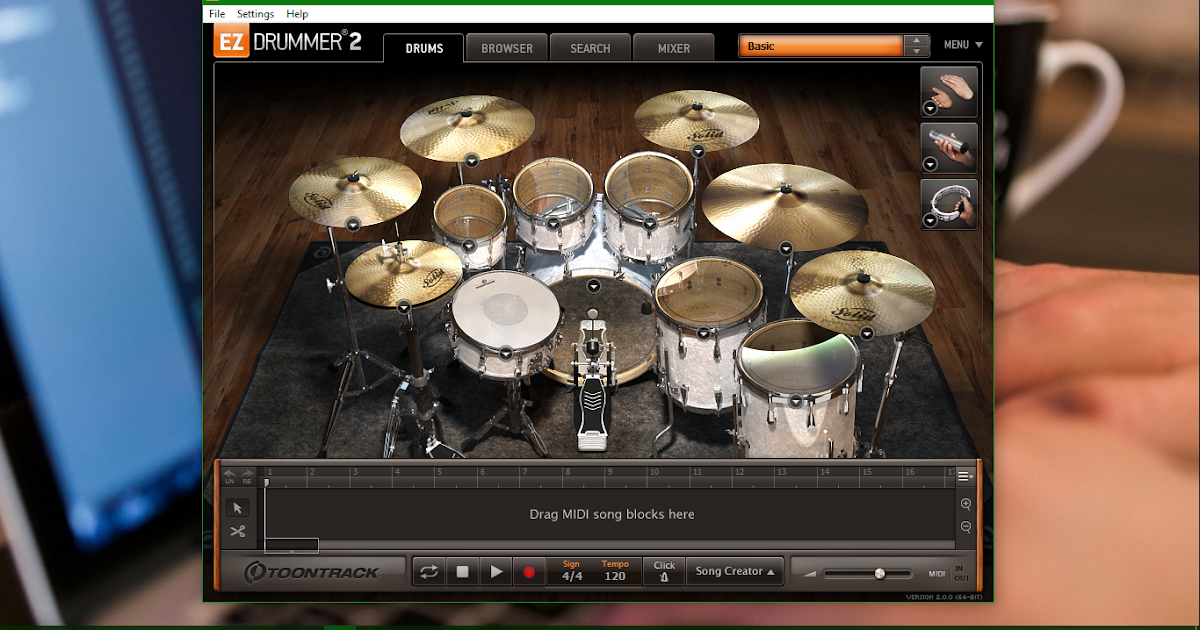Zoom in on the song track

(966, 505)
